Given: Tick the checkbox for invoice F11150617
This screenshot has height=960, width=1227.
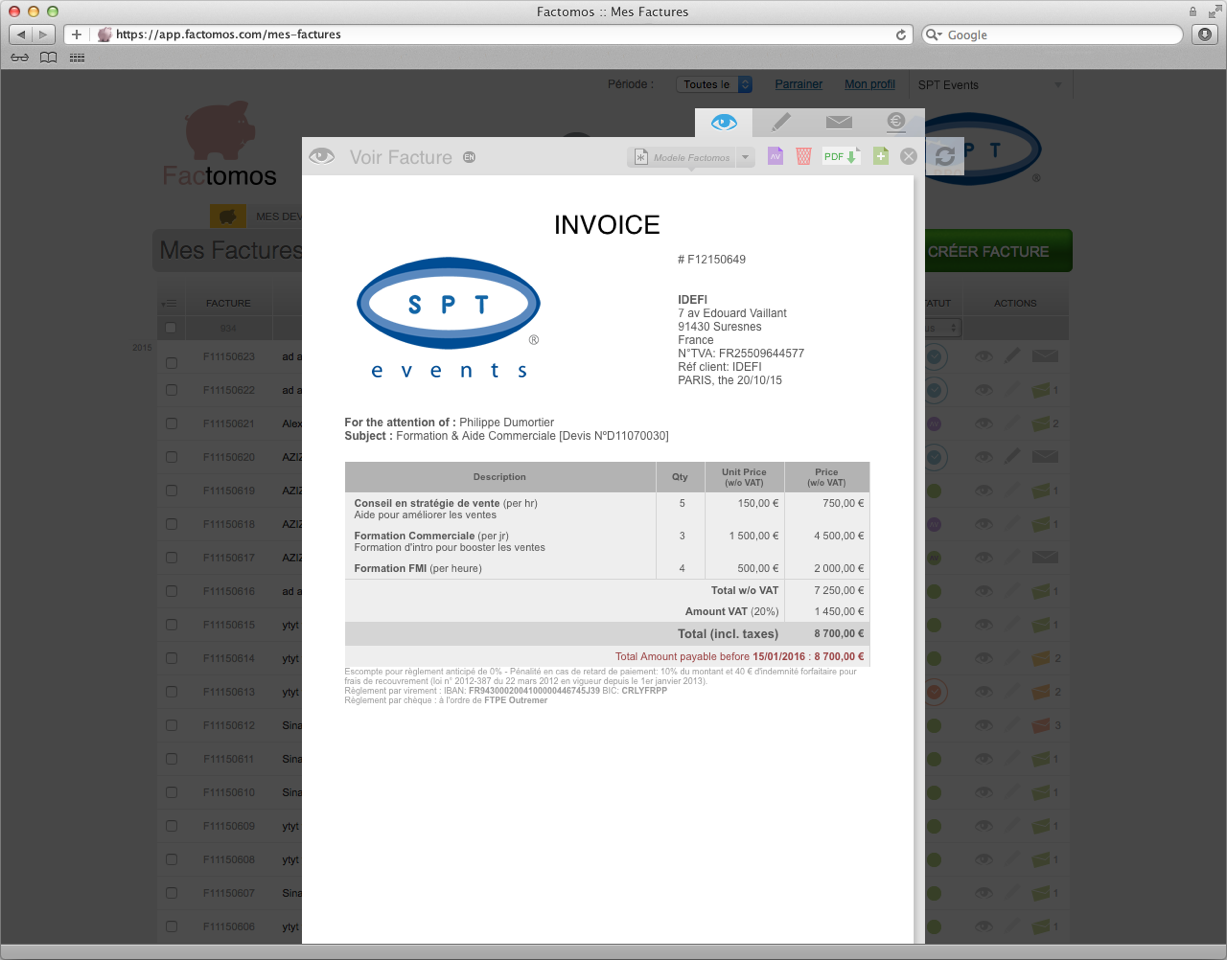Looking at the screenshot, I should click(171, 558).
